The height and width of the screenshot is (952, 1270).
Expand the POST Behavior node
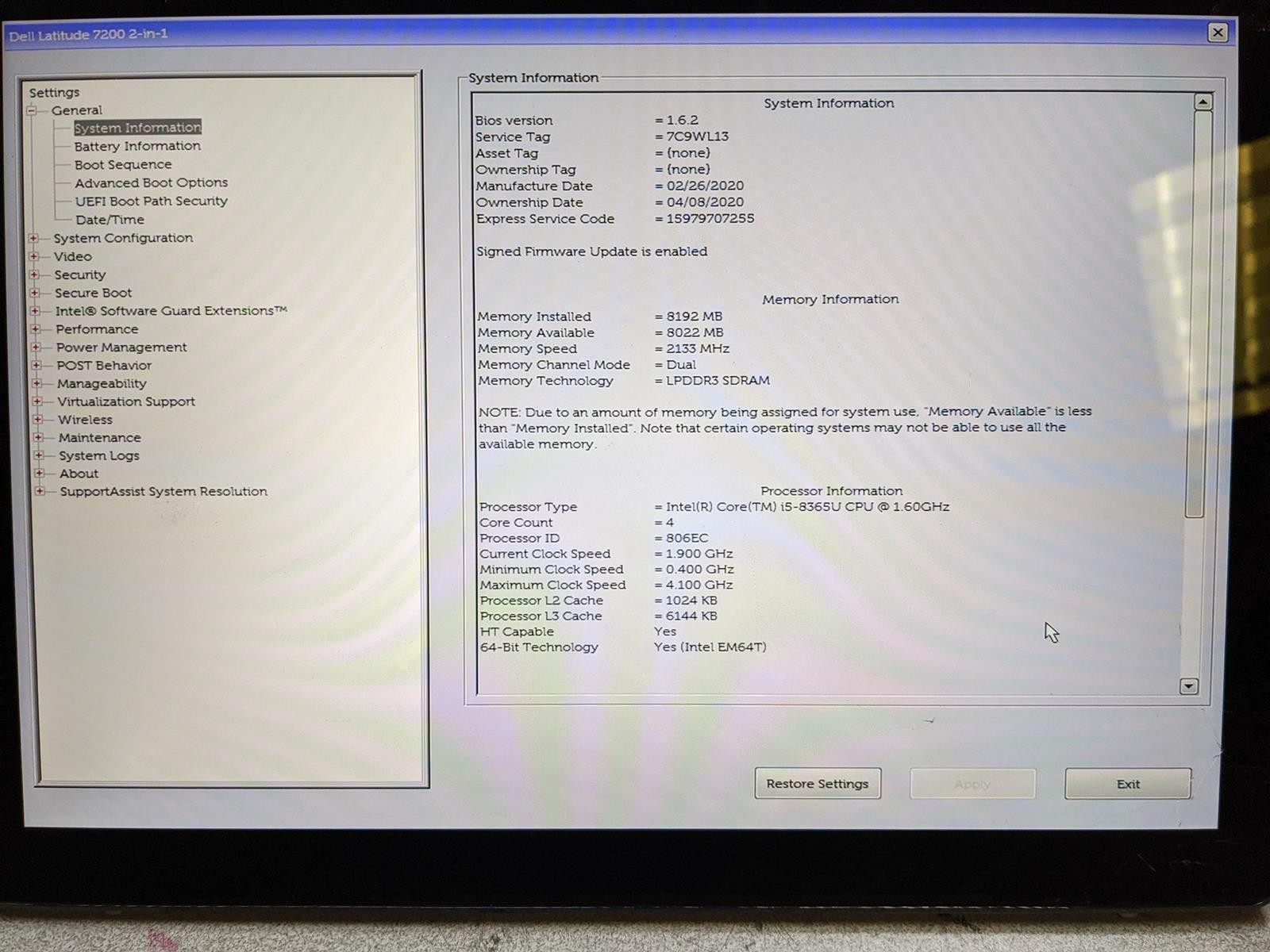(36, 365)
